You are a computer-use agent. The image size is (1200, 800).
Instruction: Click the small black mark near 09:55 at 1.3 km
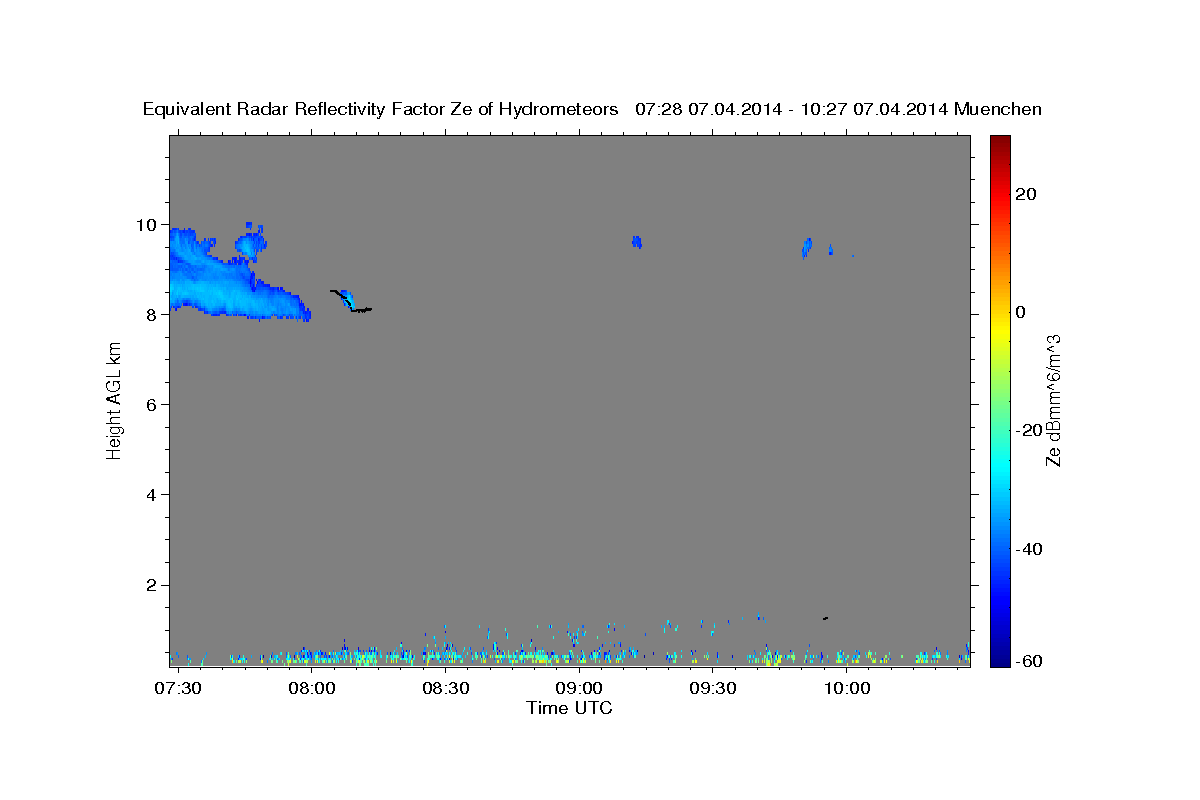click(825, 618)
